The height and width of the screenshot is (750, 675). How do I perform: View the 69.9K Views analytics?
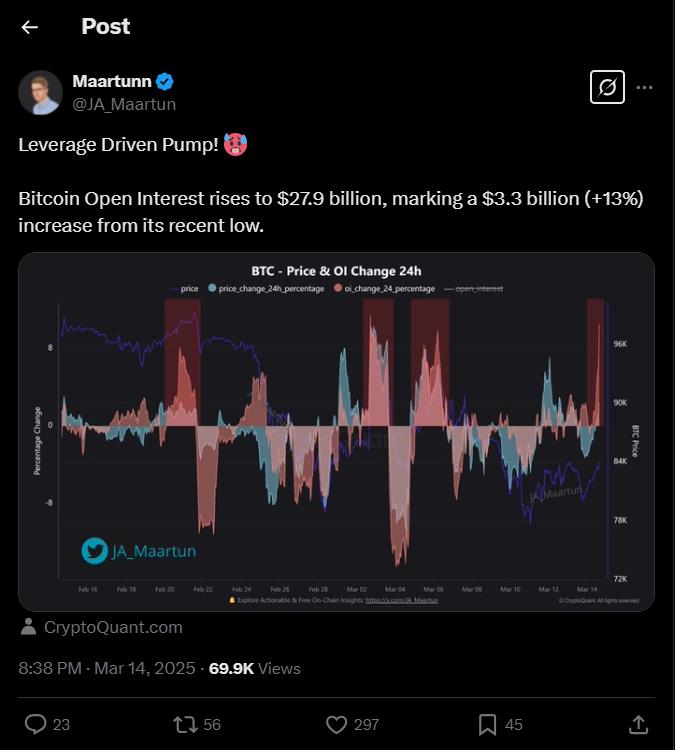click(x=255, y=668)
